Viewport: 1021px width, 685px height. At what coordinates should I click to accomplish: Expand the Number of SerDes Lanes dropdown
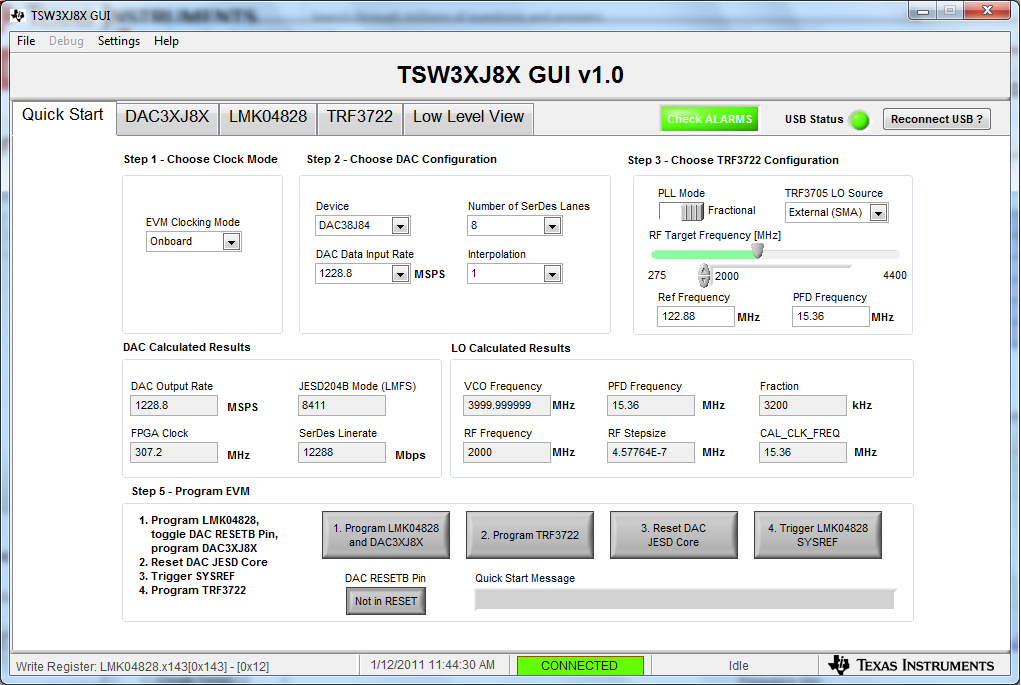click(552, 225)
